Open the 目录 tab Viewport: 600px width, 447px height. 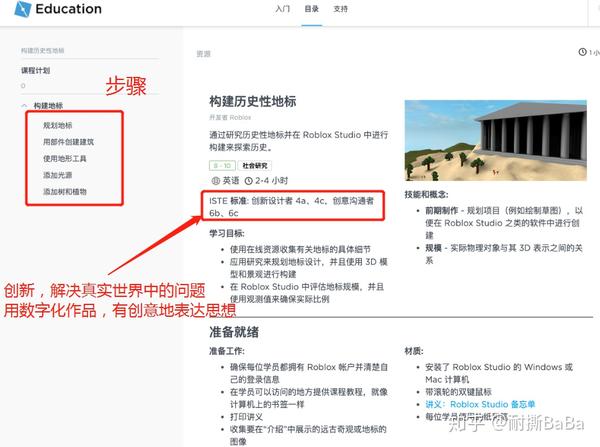(311, 9)
